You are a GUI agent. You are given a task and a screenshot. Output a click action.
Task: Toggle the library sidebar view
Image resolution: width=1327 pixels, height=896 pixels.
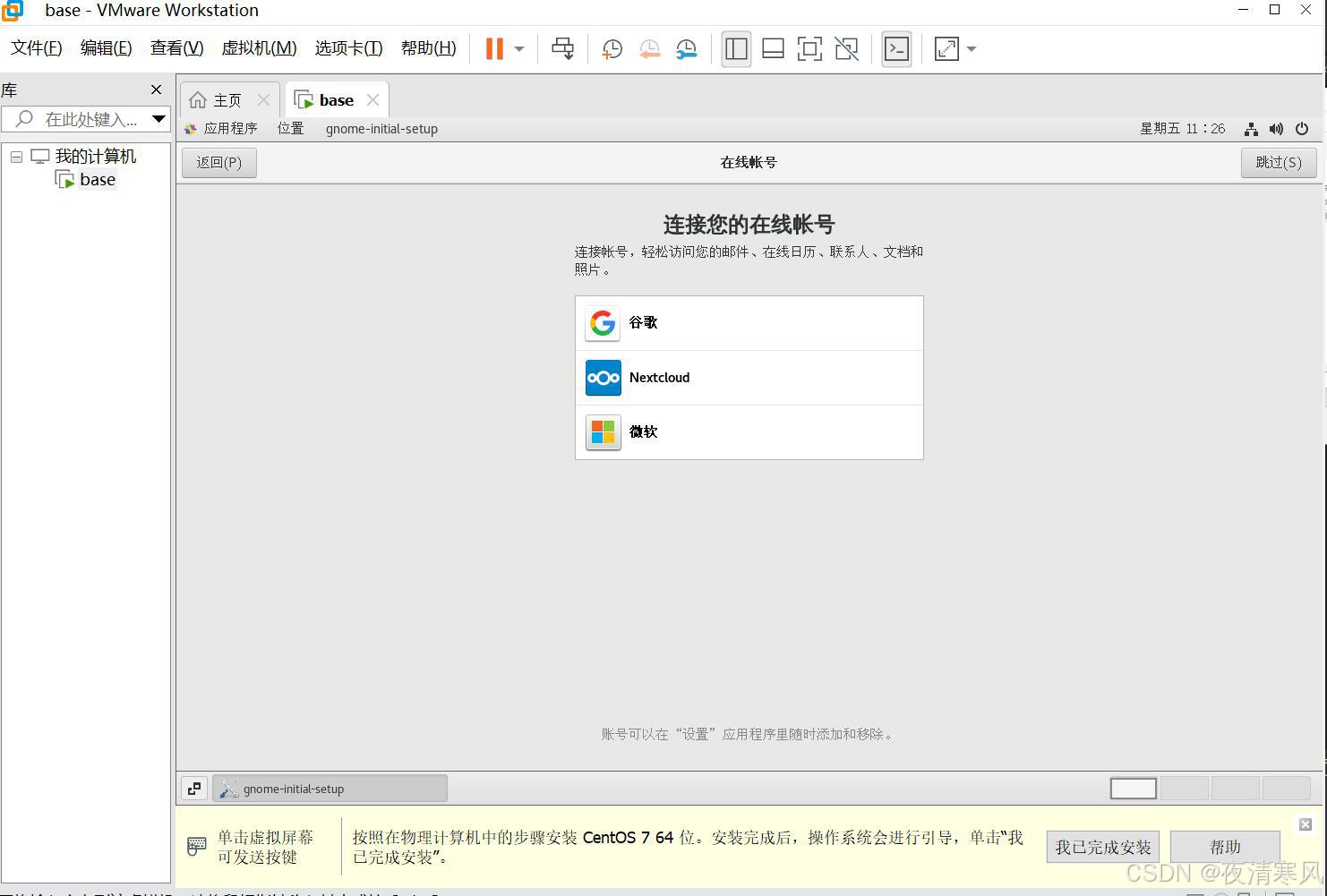pos(736,48)
